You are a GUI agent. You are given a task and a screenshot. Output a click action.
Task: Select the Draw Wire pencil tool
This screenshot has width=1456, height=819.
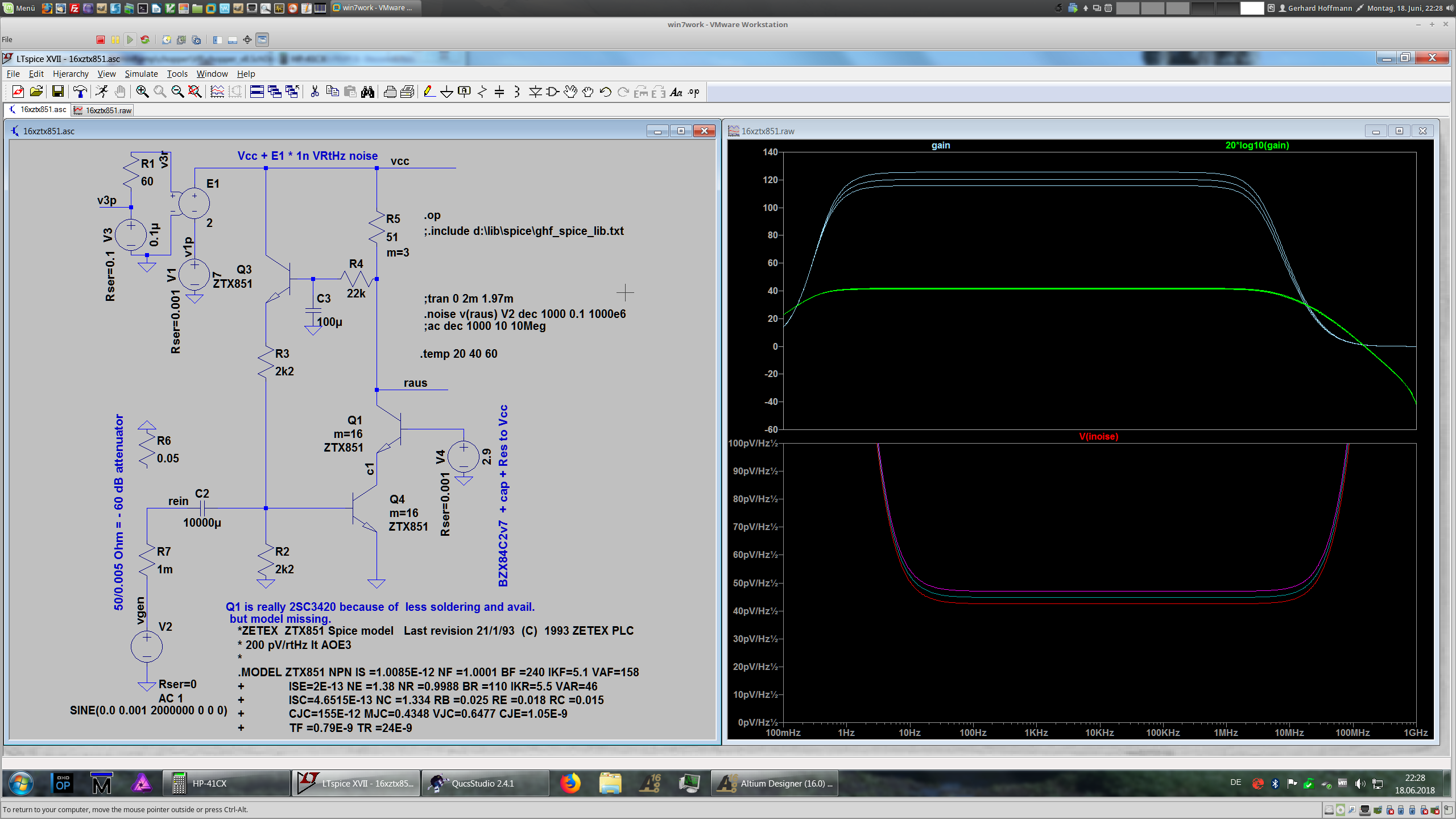[429, 92]
